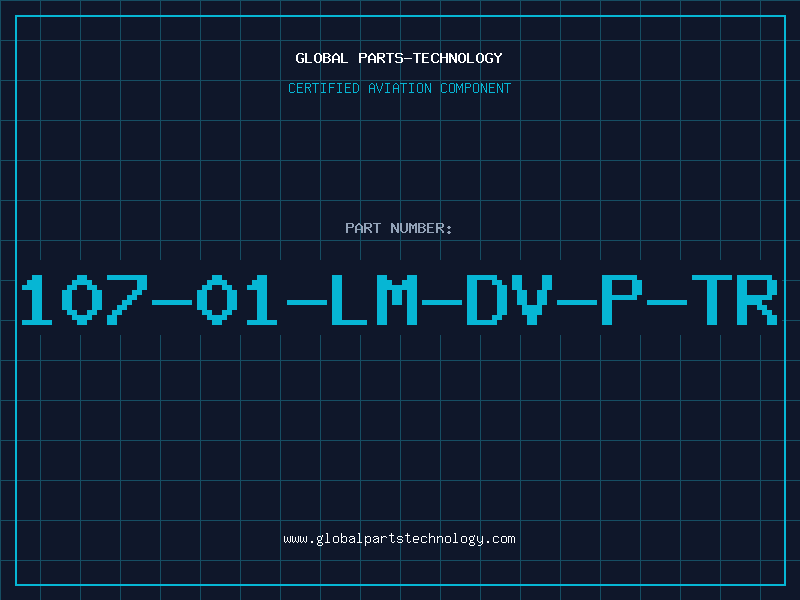The height and width of the screenshot is (600, 800).
Task: Select part number 107-01-LM-DV-P-TR
Action: [399, 300]
